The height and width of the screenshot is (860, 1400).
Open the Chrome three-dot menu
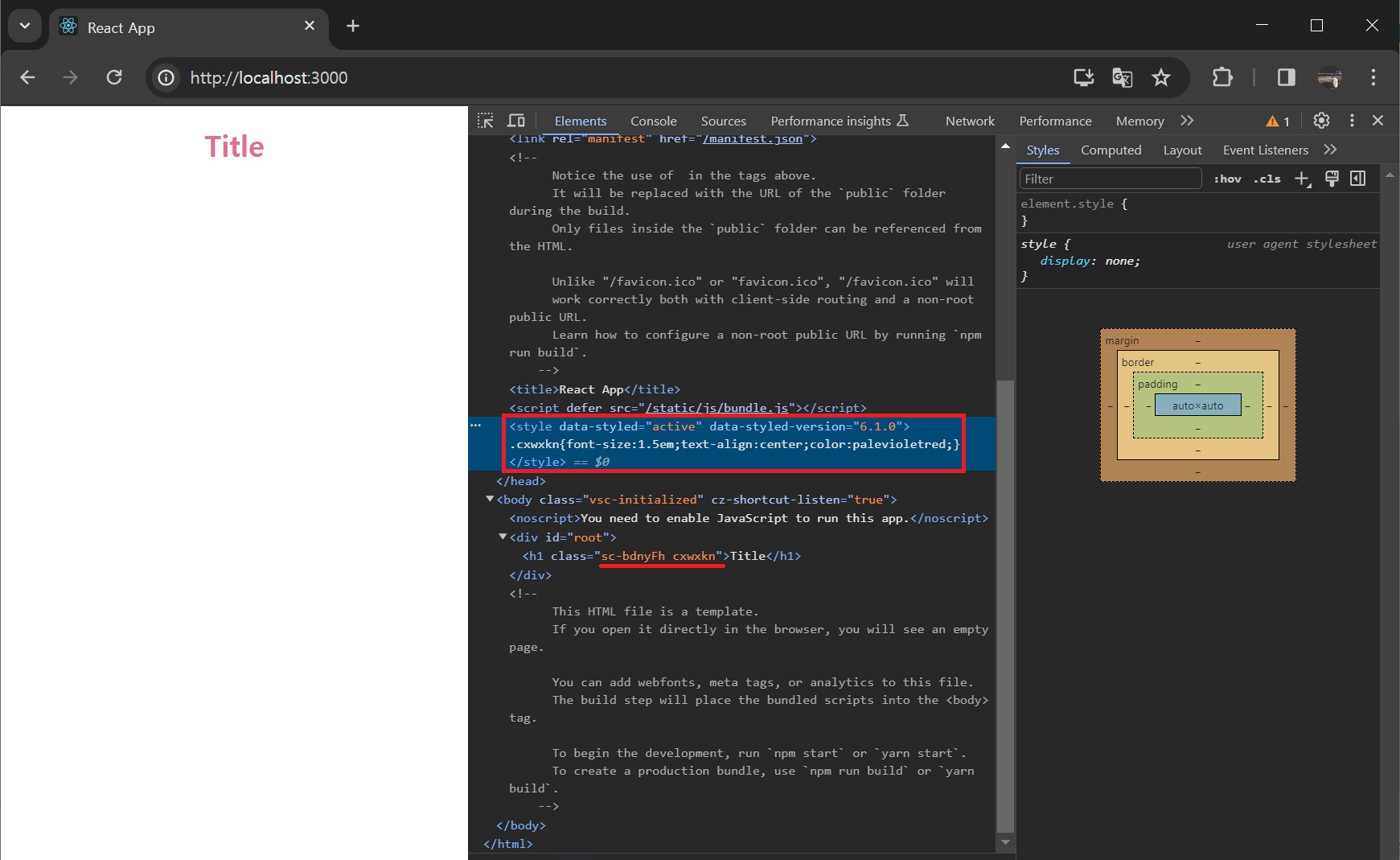coord(1373,77)
